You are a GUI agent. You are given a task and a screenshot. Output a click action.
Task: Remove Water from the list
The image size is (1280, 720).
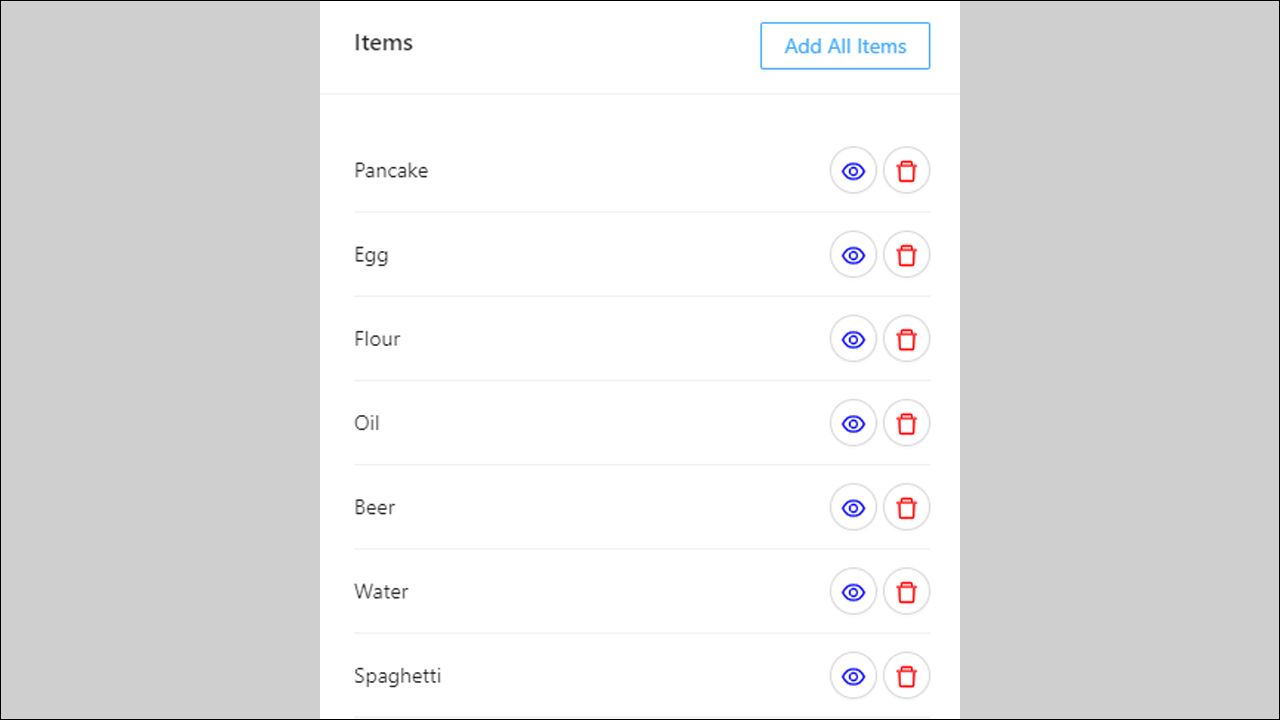[x=906, y=591]
